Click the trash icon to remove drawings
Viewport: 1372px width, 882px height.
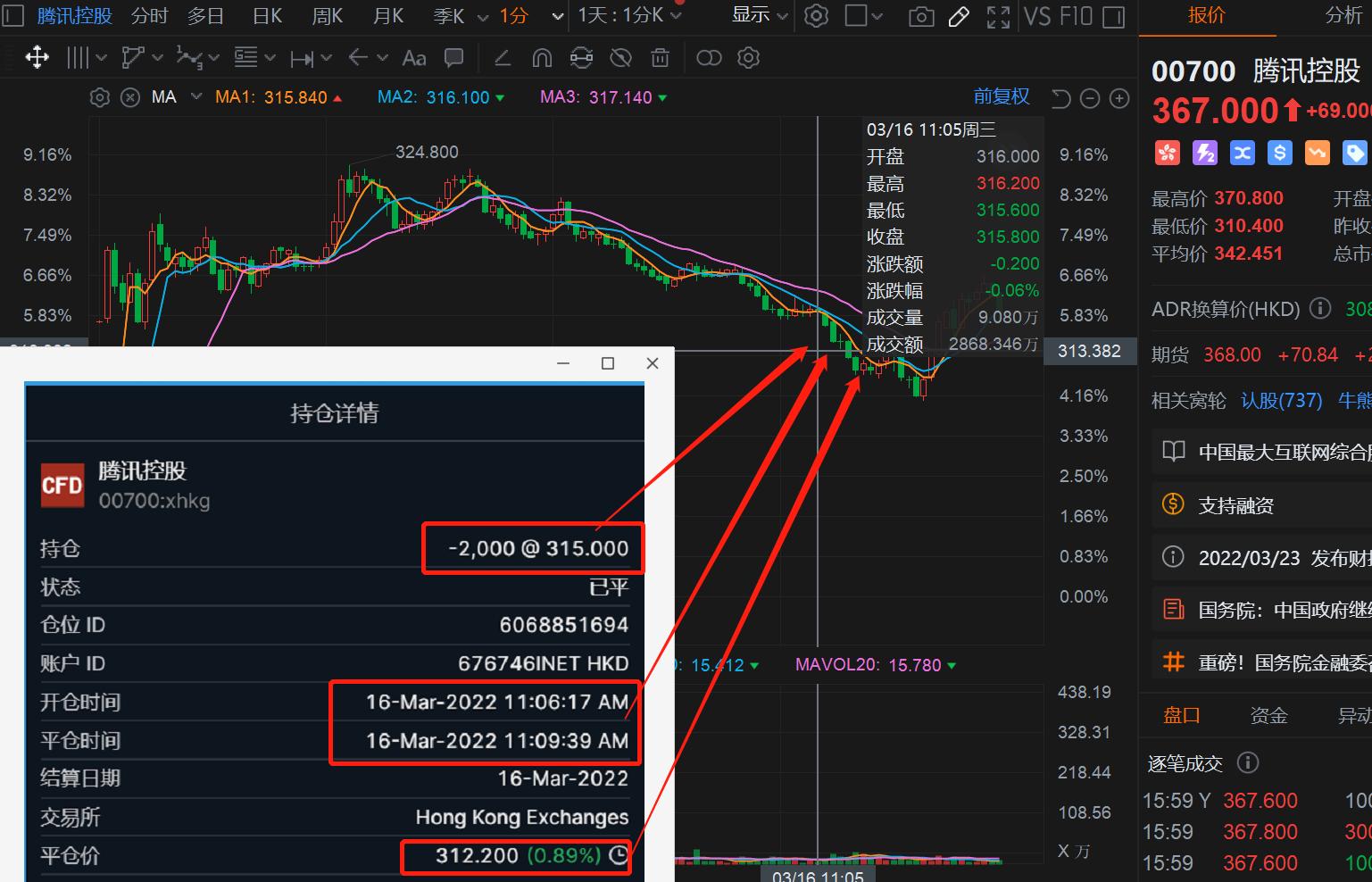click(x=660, y=57)
